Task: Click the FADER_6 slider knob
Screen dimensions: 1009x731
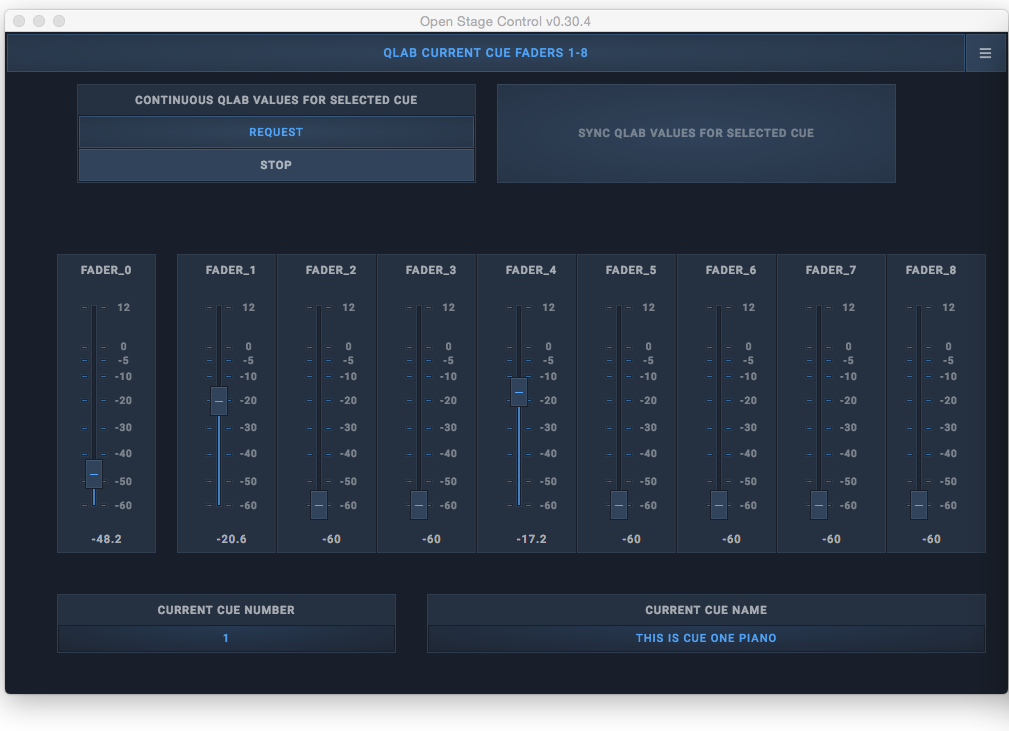Action: 719,505
